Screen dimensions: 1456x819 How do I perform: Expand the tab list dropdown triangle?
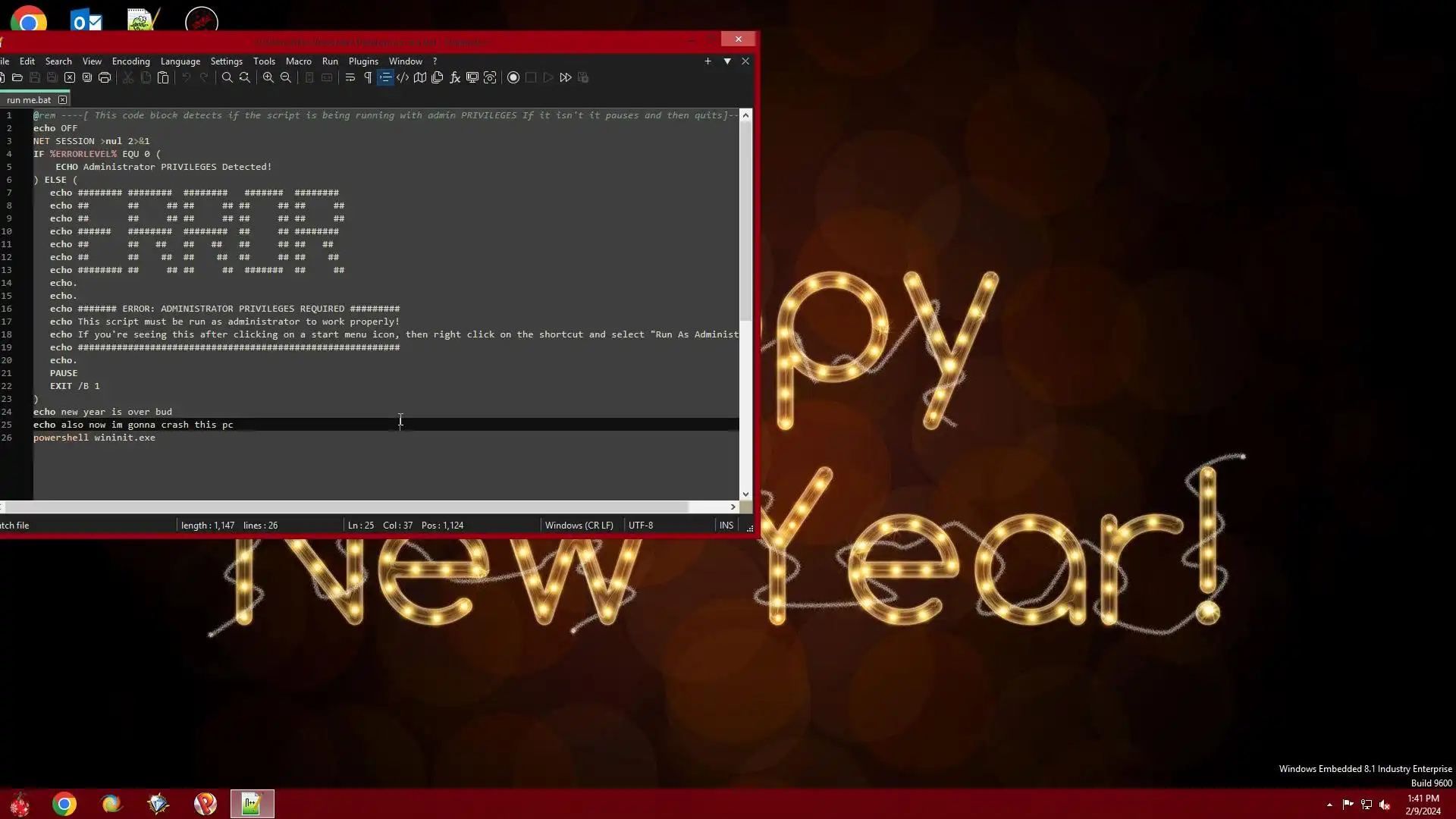pos(727,61)
